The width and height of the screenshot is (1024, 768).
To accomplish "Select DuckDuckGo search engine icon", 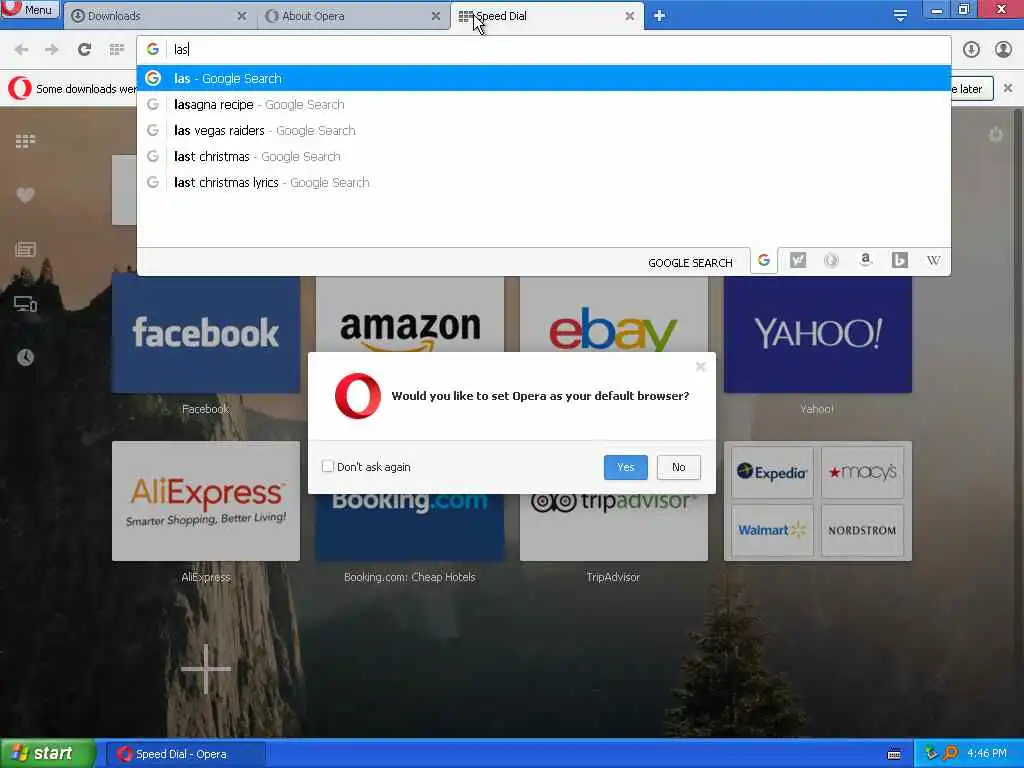I will 831,261.
